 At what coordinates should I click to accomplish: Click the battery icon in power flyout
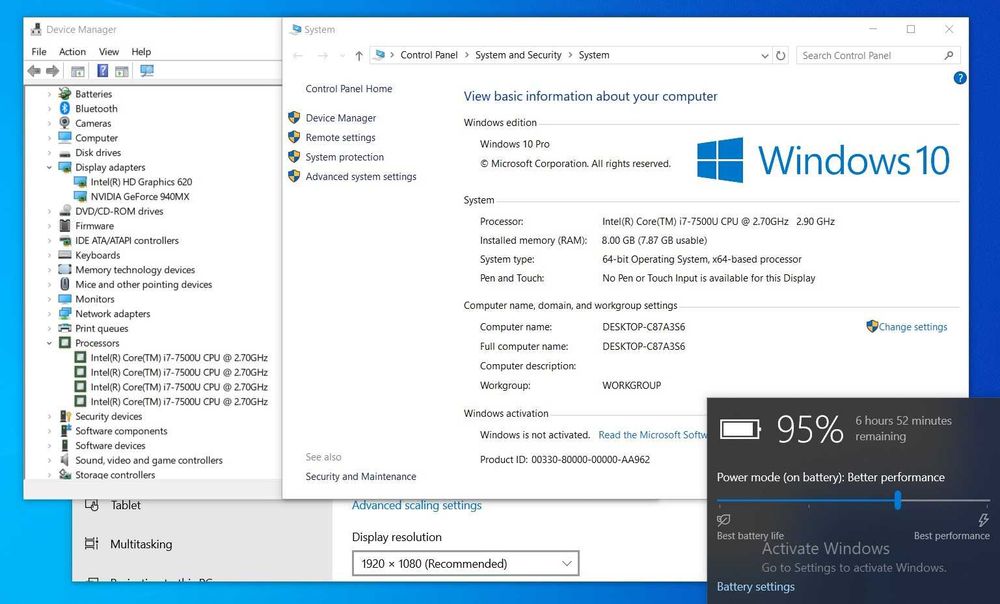coord(740,429)
